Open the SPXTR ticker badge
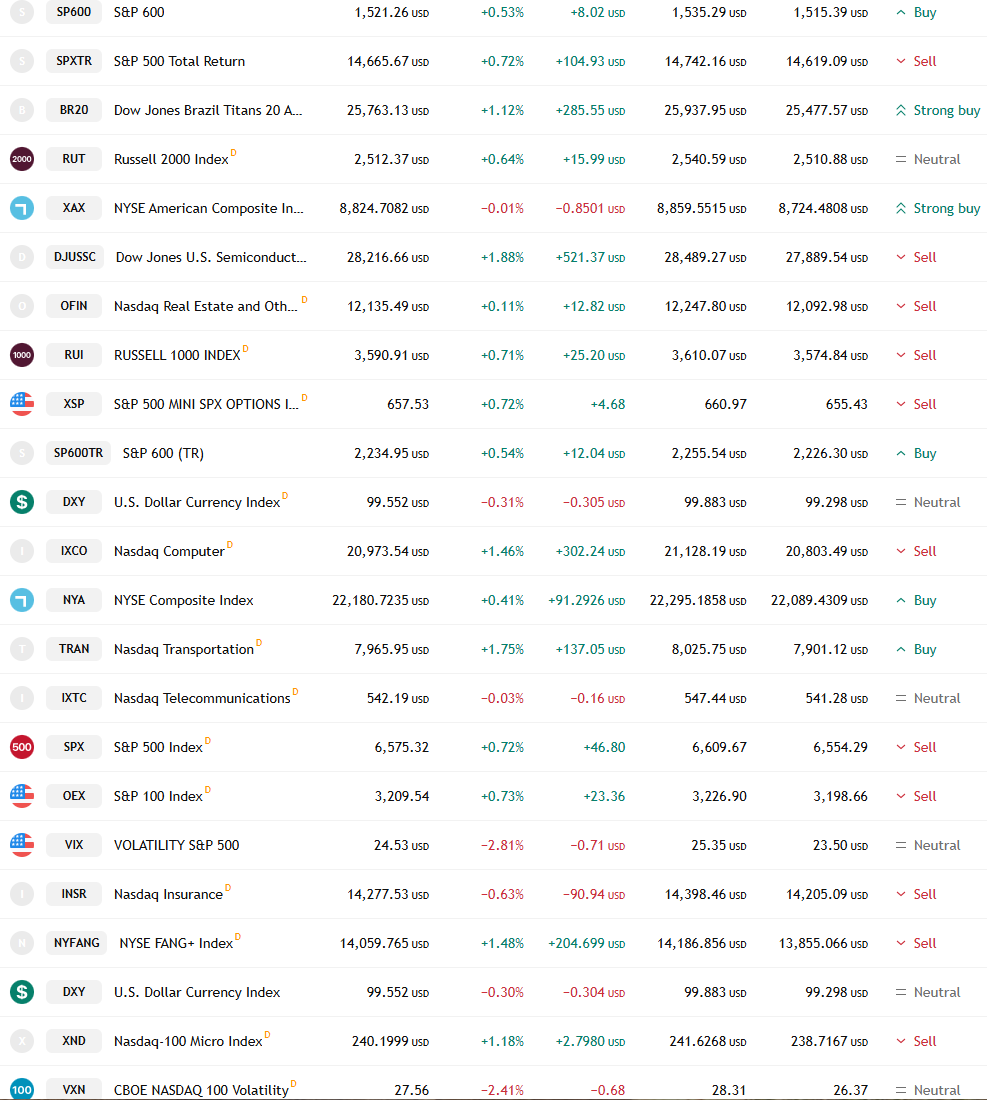Screen dimensions: 987x1100 pos(74,61)
